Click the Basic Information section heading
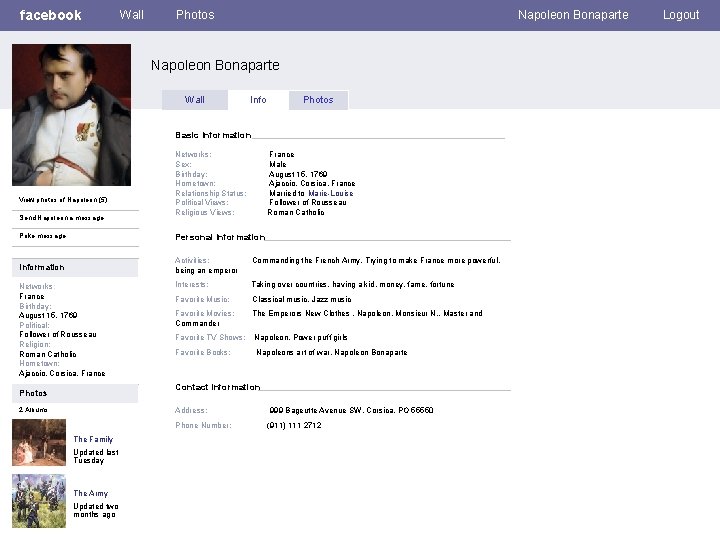Viewport: 720px width, 540px height. coord(213,135)
